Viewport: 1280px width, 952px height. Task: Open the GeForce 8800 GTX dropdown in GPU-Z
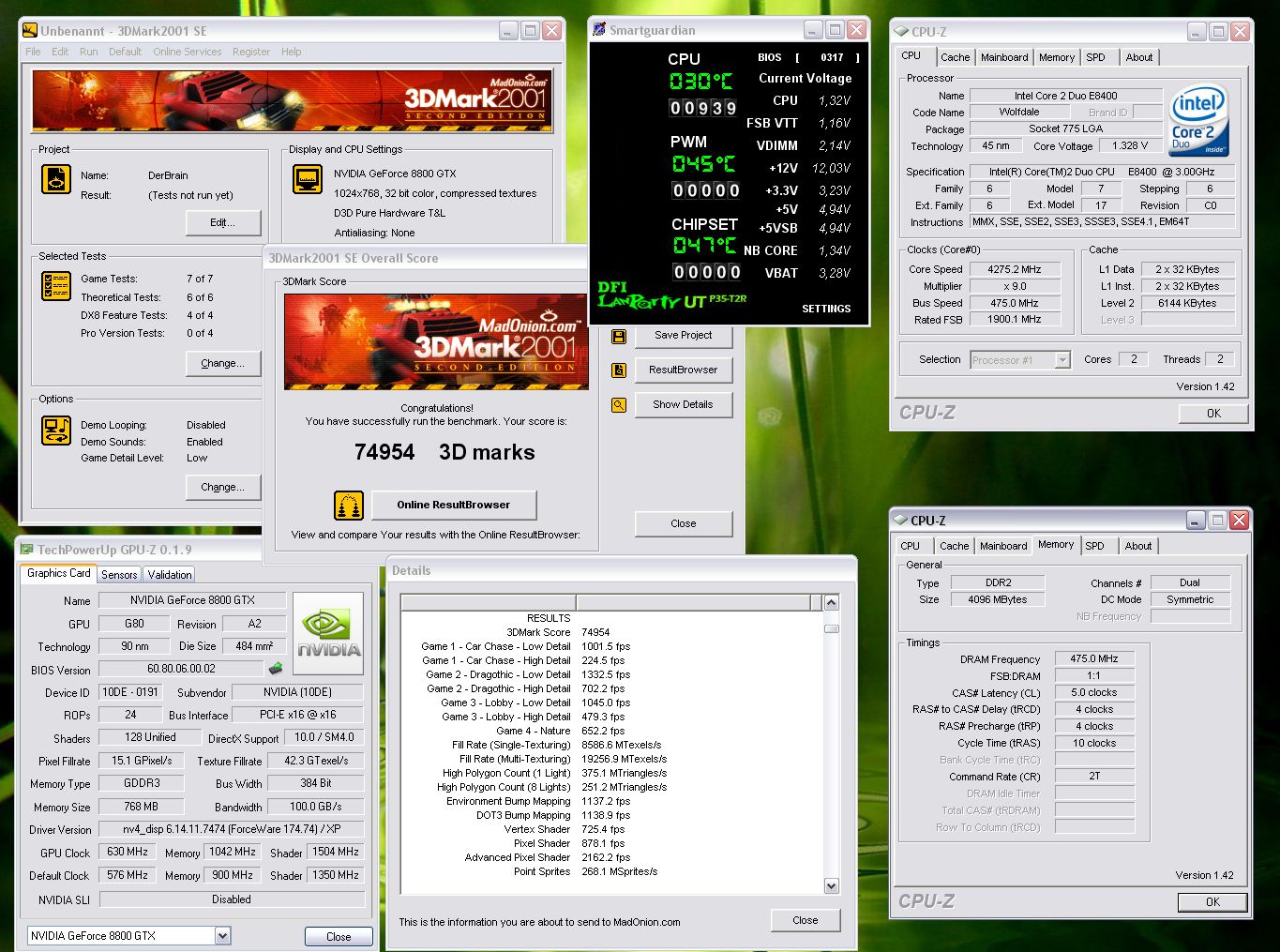tap(222, 936)
